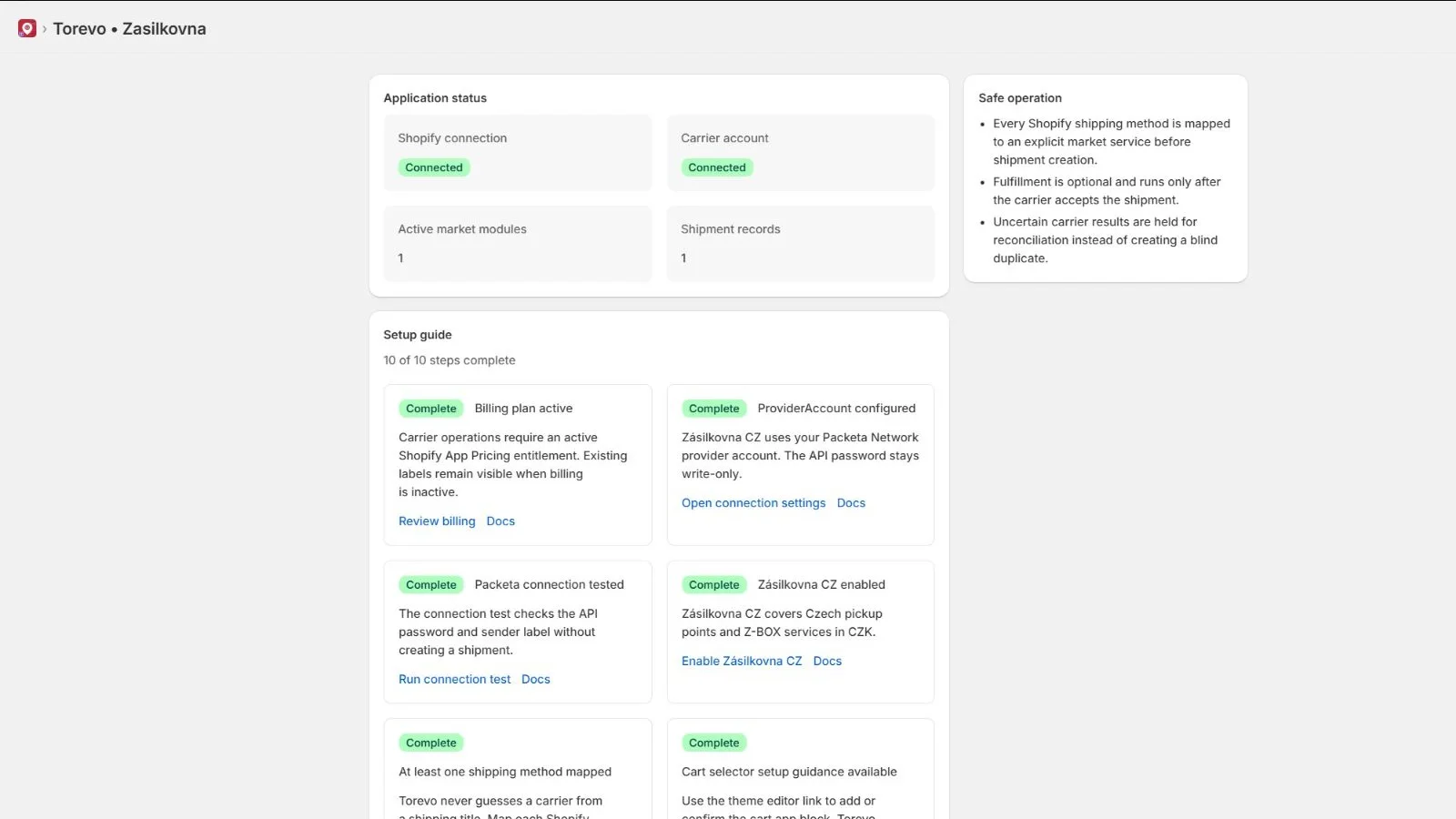Click the connection test checks API password description
1456x819 pixels.
click(498, 632)
